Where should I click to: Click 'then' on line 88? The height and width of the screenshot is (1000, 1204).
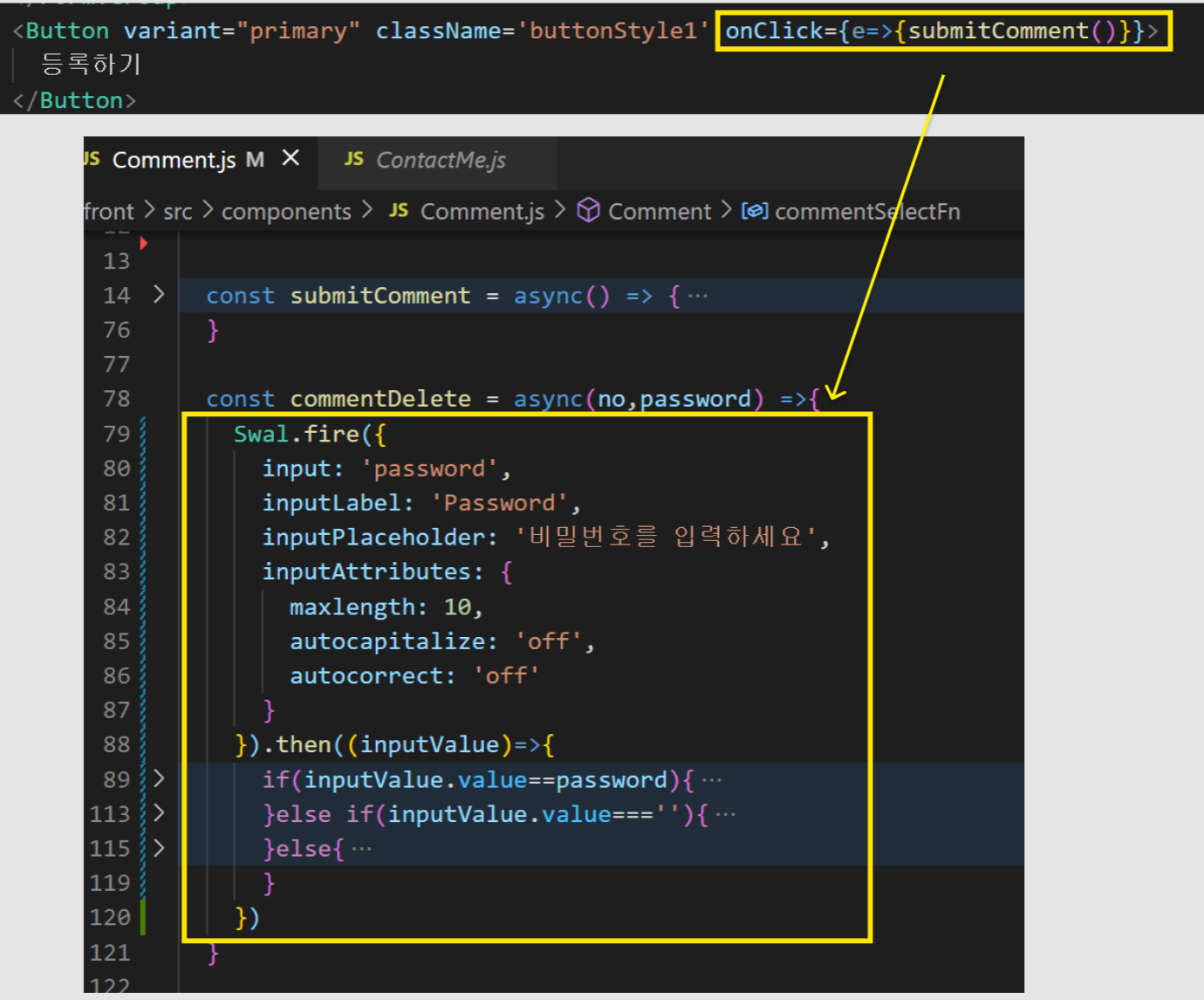pos(304,744)
